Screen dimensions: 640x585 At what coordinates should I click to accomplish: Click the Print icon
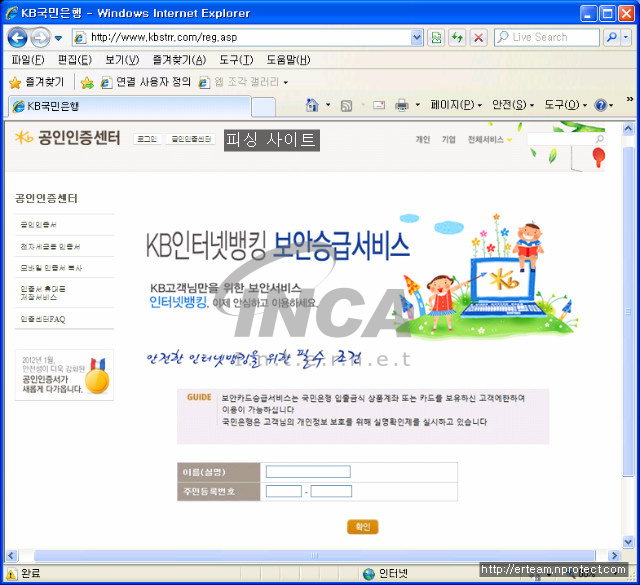402,105
